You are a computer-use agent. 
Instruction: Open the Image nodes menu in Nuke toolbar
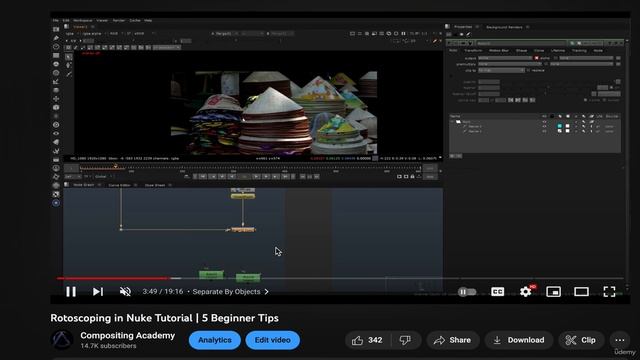(x=56, y=29)
